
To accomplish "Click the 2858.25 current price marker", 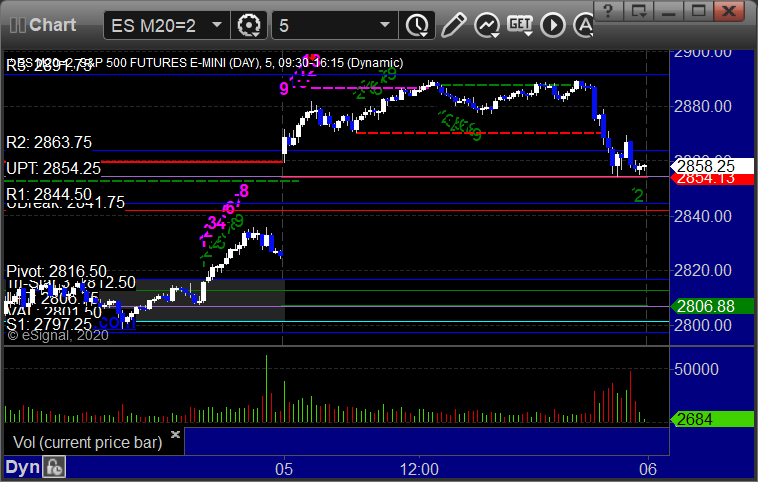I will tap(711, 166).
